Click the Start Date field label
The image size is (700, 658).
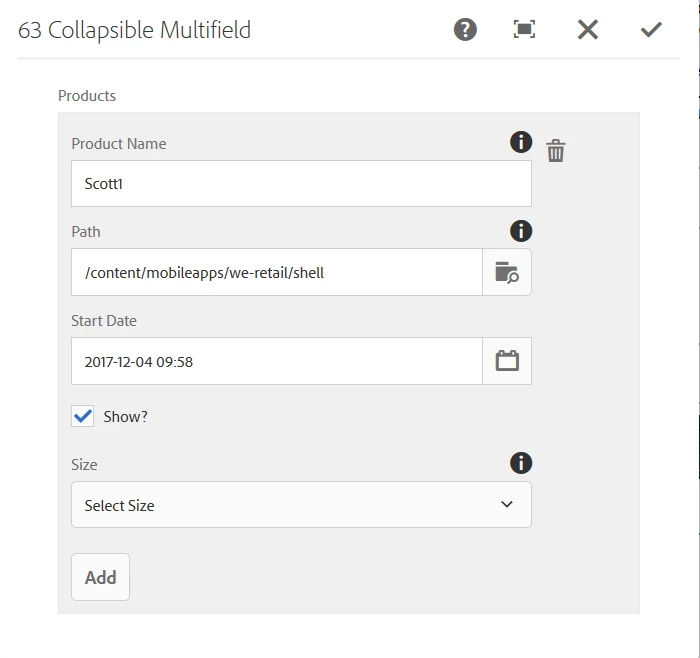coord(104,321)
